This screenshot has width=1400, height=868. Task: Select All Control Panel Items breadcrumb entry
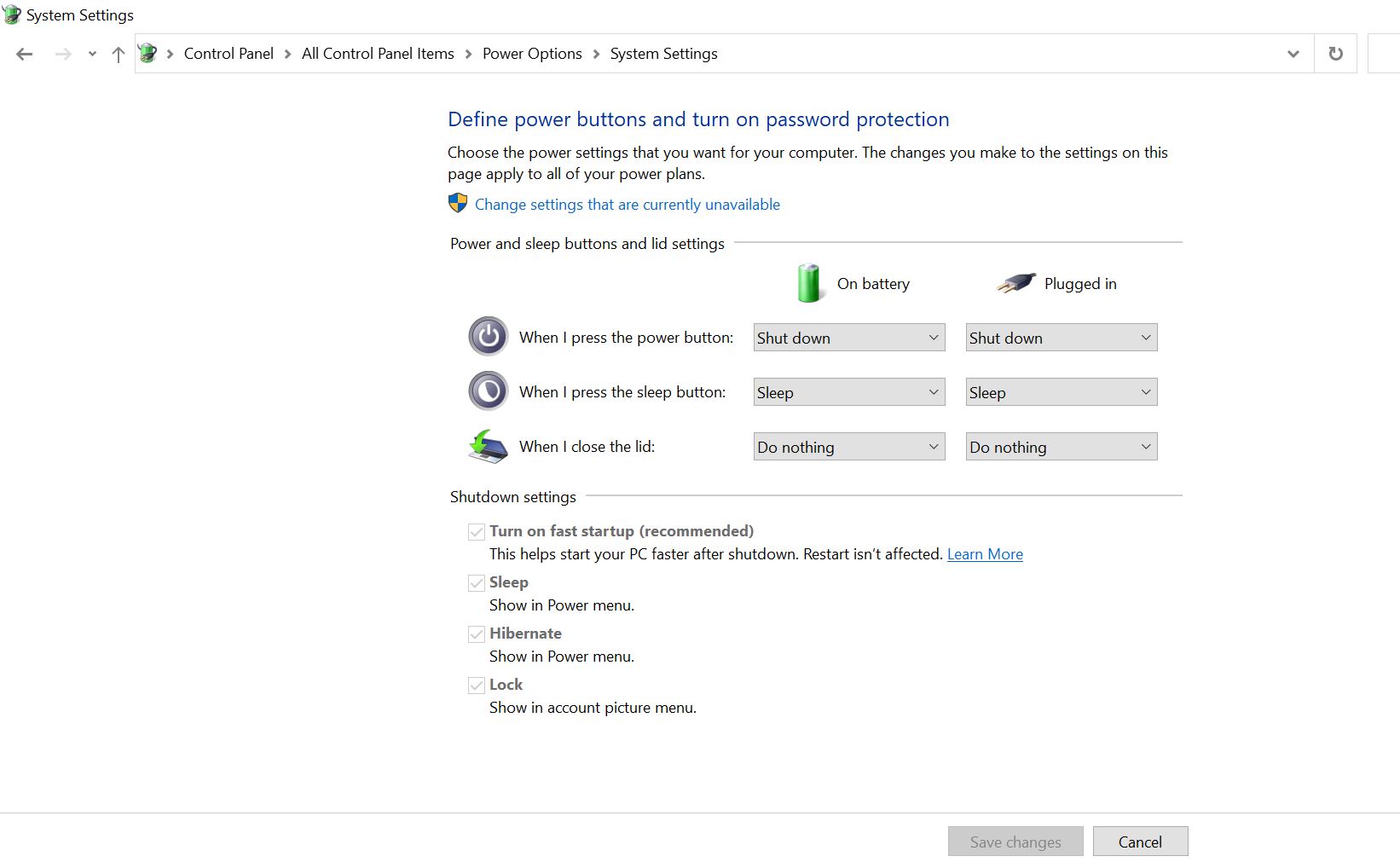tap(378, 53)
